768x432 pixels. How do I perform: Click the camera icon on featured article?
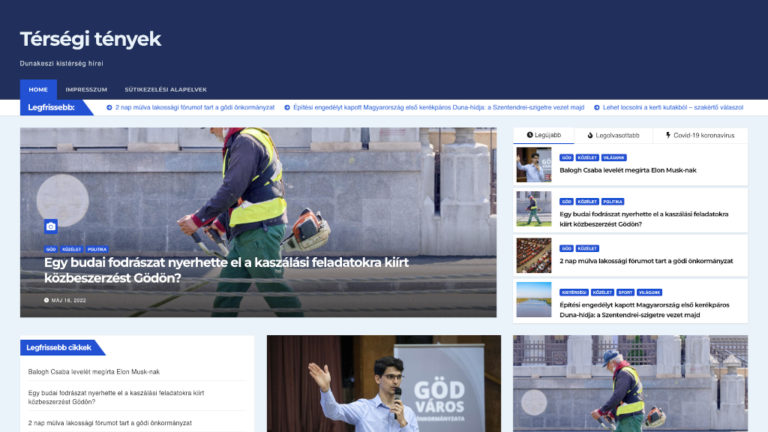point(51,227)
